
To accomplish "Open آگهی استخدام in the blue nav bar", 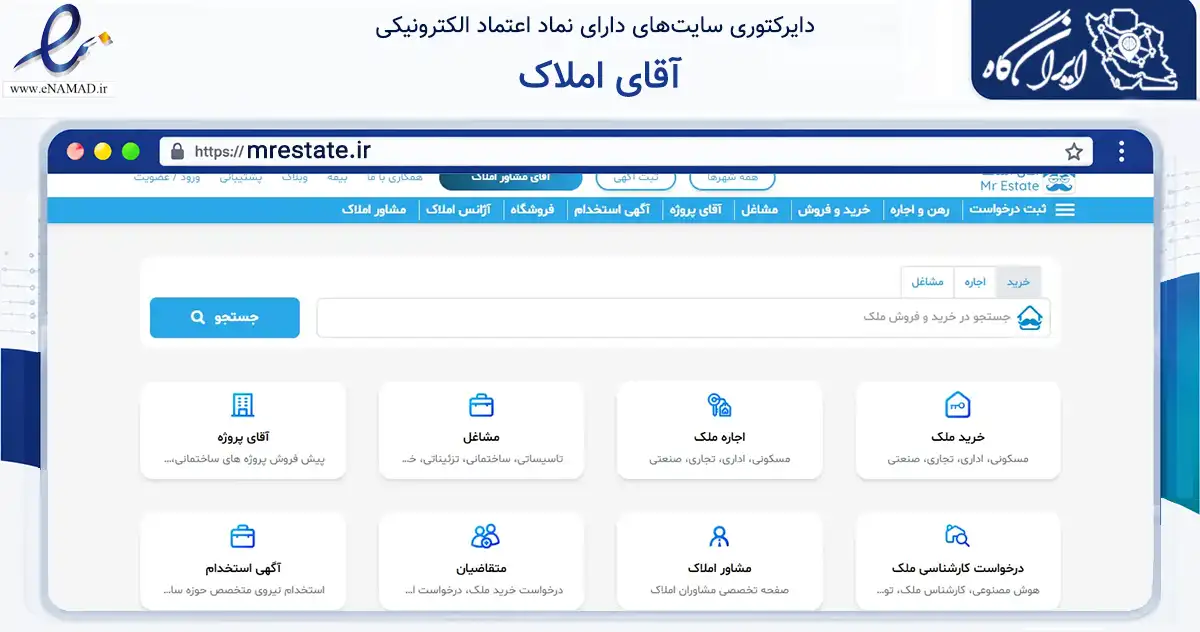I will pos(611,210).
